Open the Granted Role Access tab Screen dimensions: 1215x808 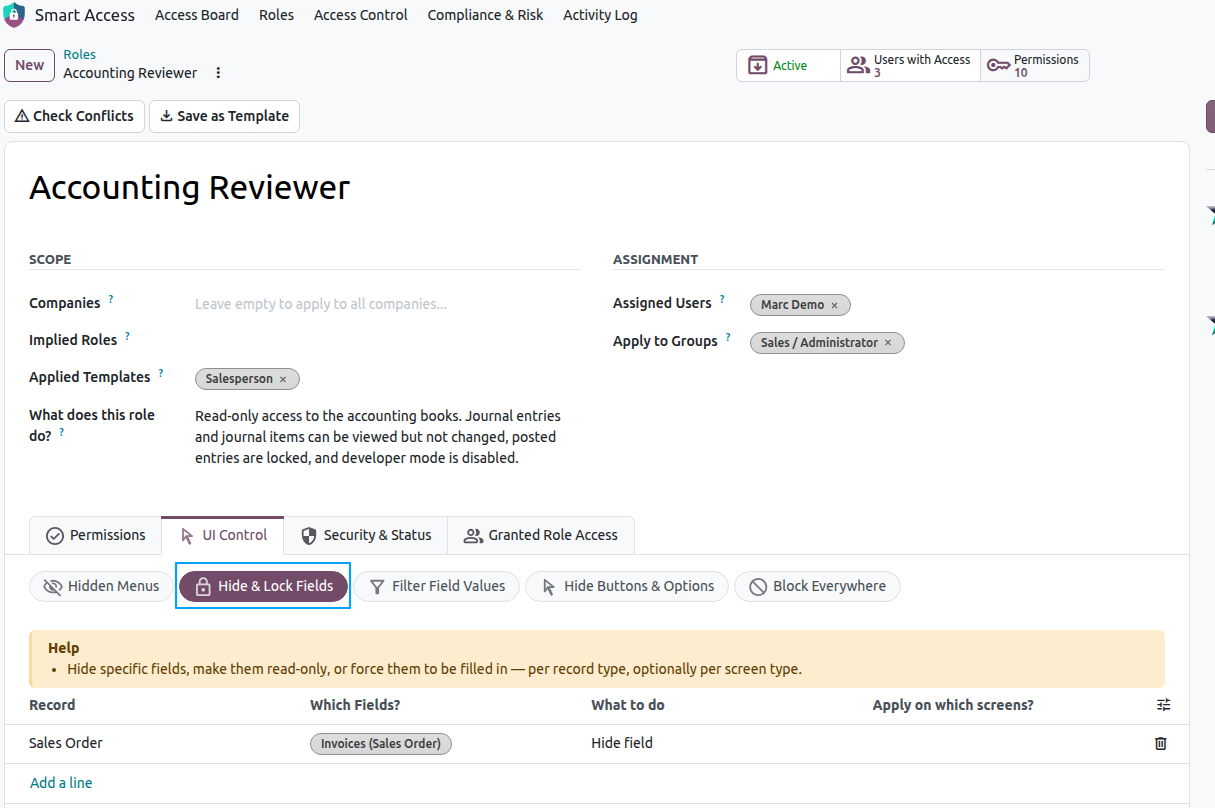tap(541, 535)
